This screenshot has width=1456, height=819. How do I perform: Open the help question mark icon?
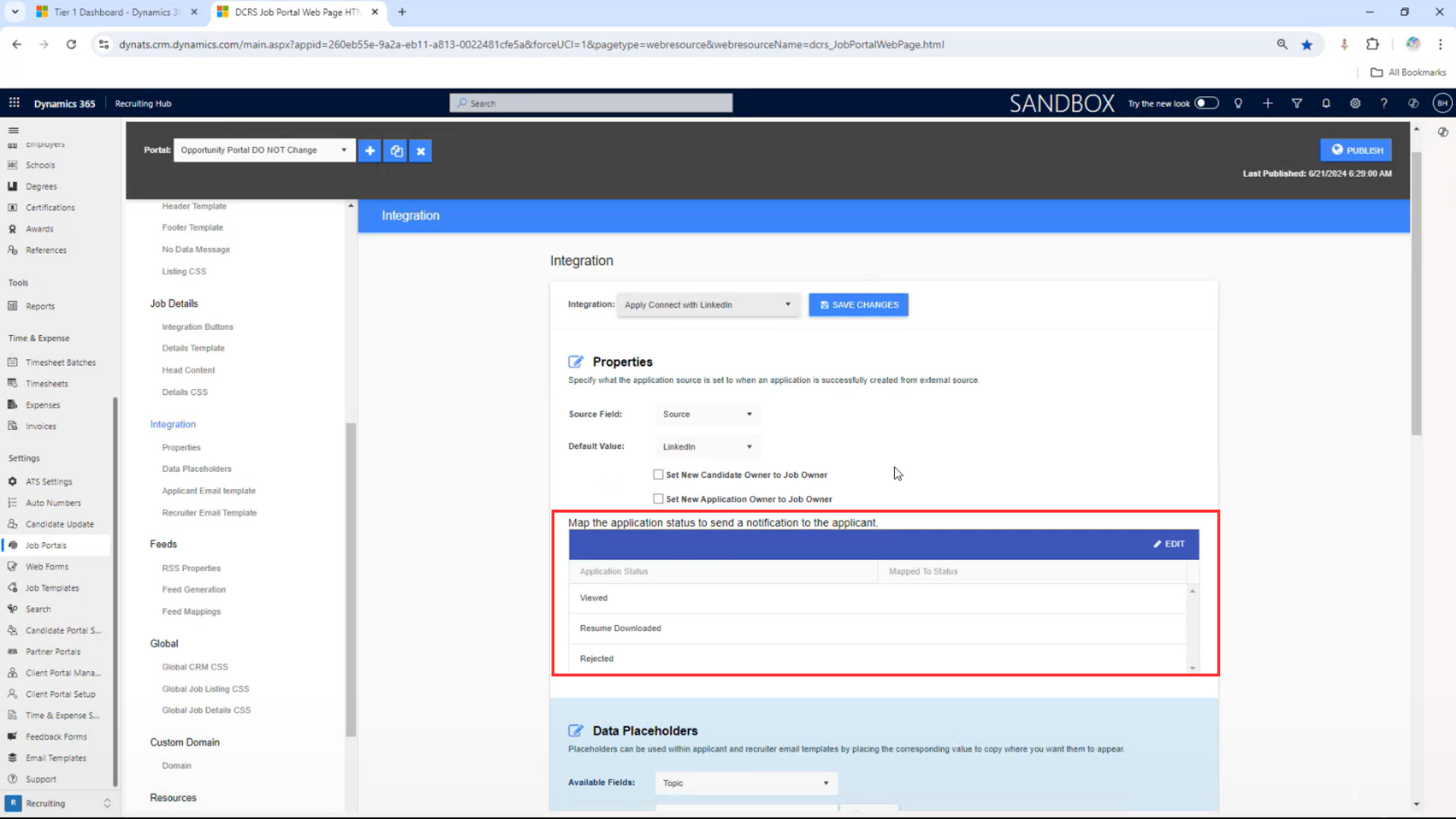tap(1384, 103)
